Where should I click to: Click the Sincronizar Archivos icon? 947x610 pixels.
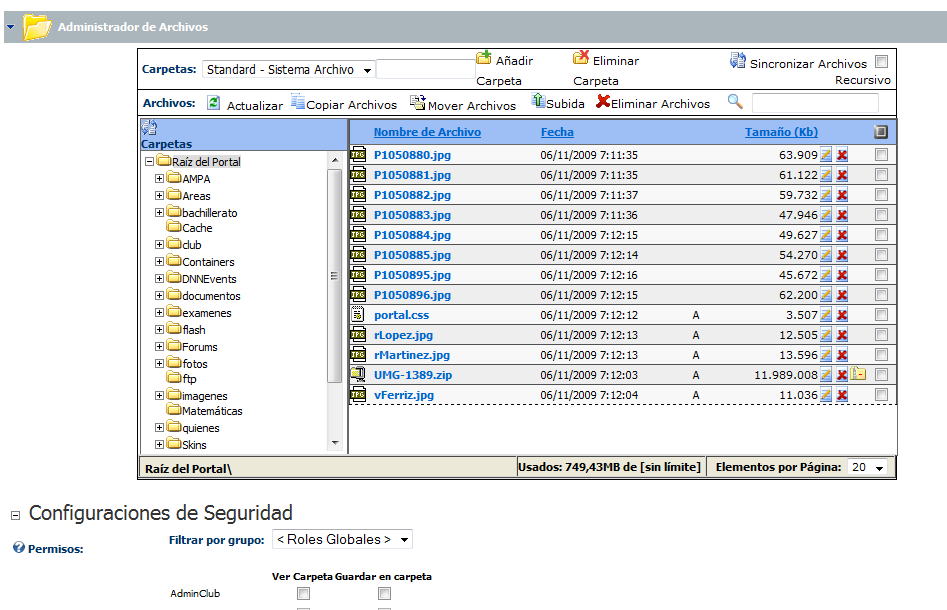click(x=737, y=60)
